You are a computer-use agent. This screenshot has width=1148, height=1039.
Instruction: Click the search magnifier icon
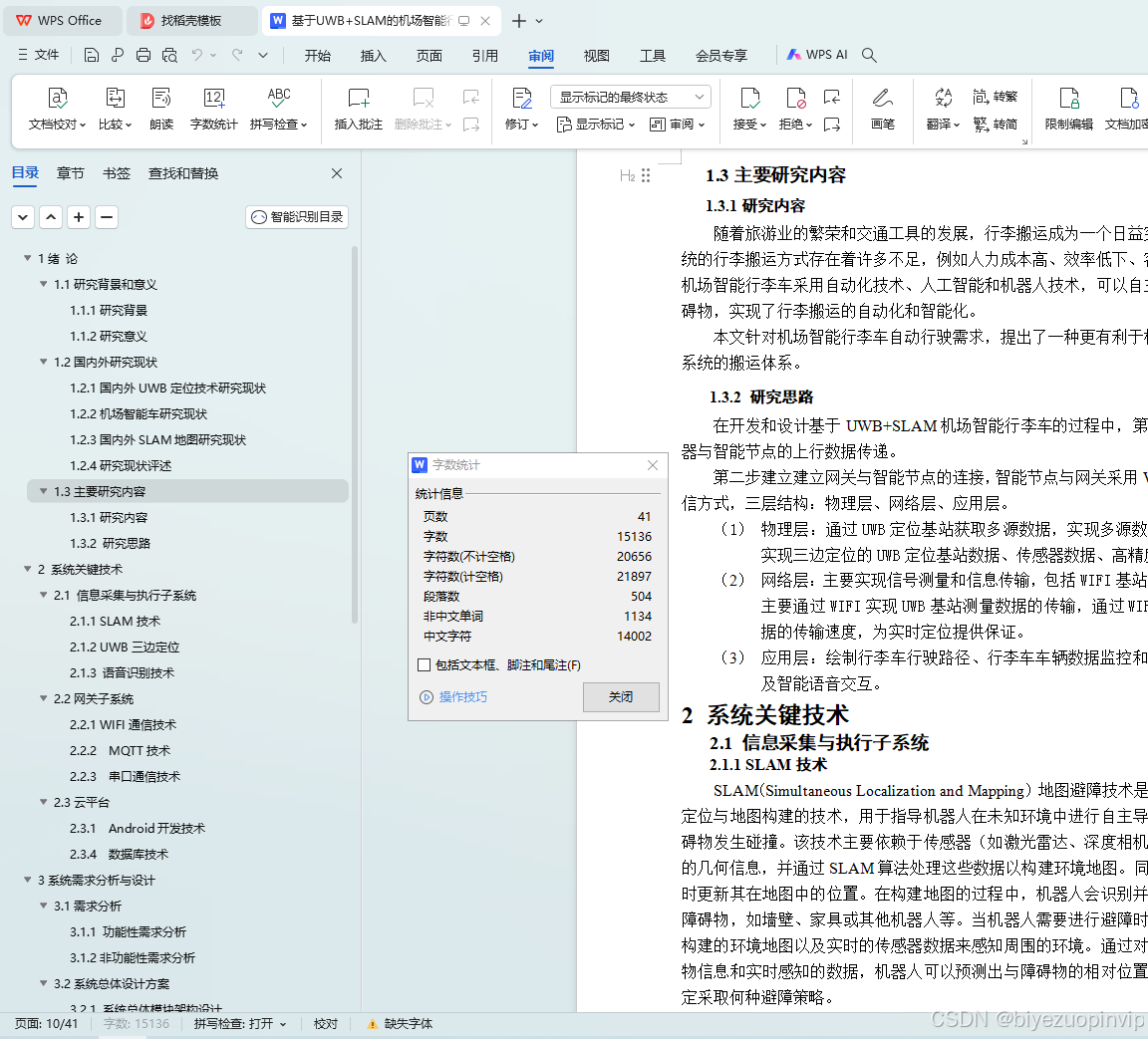[x=869, y=55]
